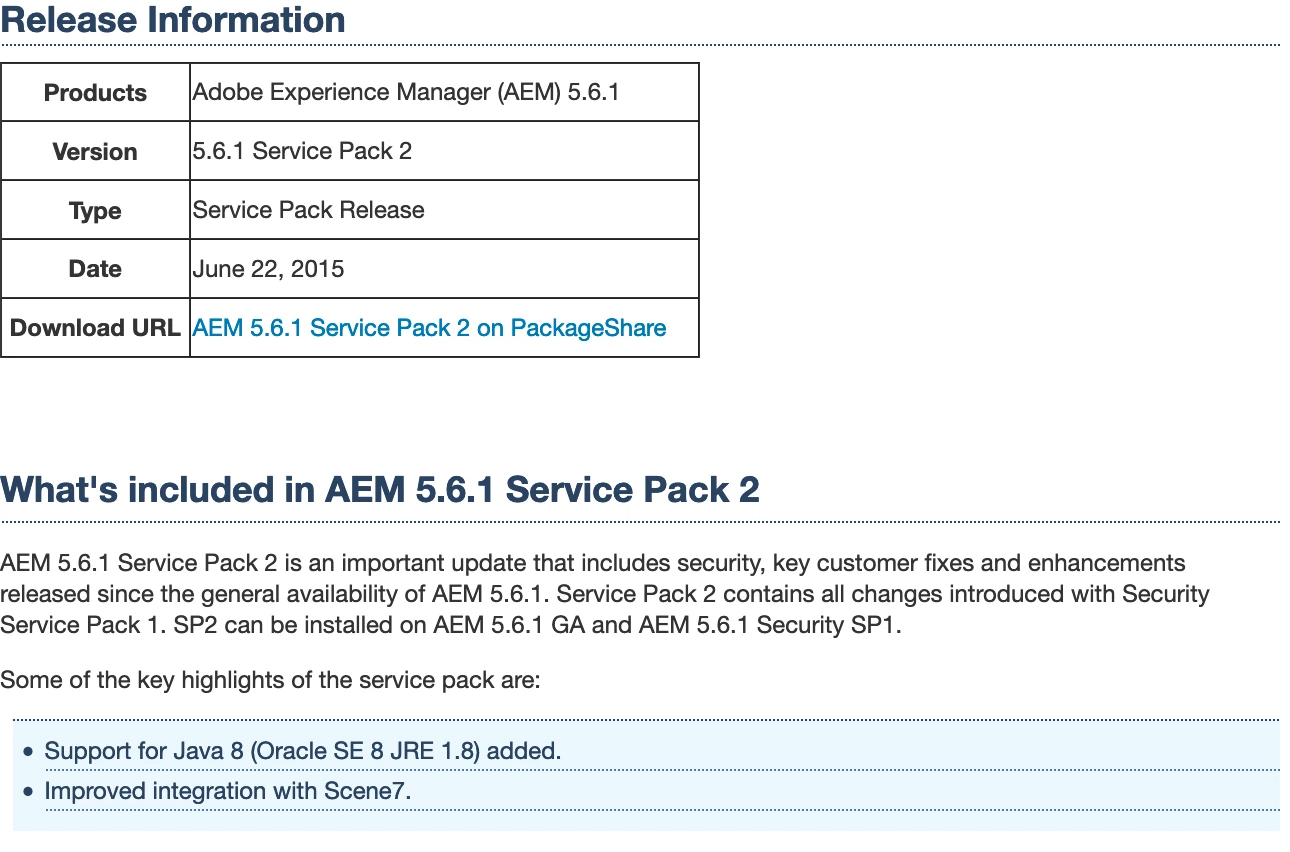
Task: Click the 'Release Information' heading
Action: point(173,19)
